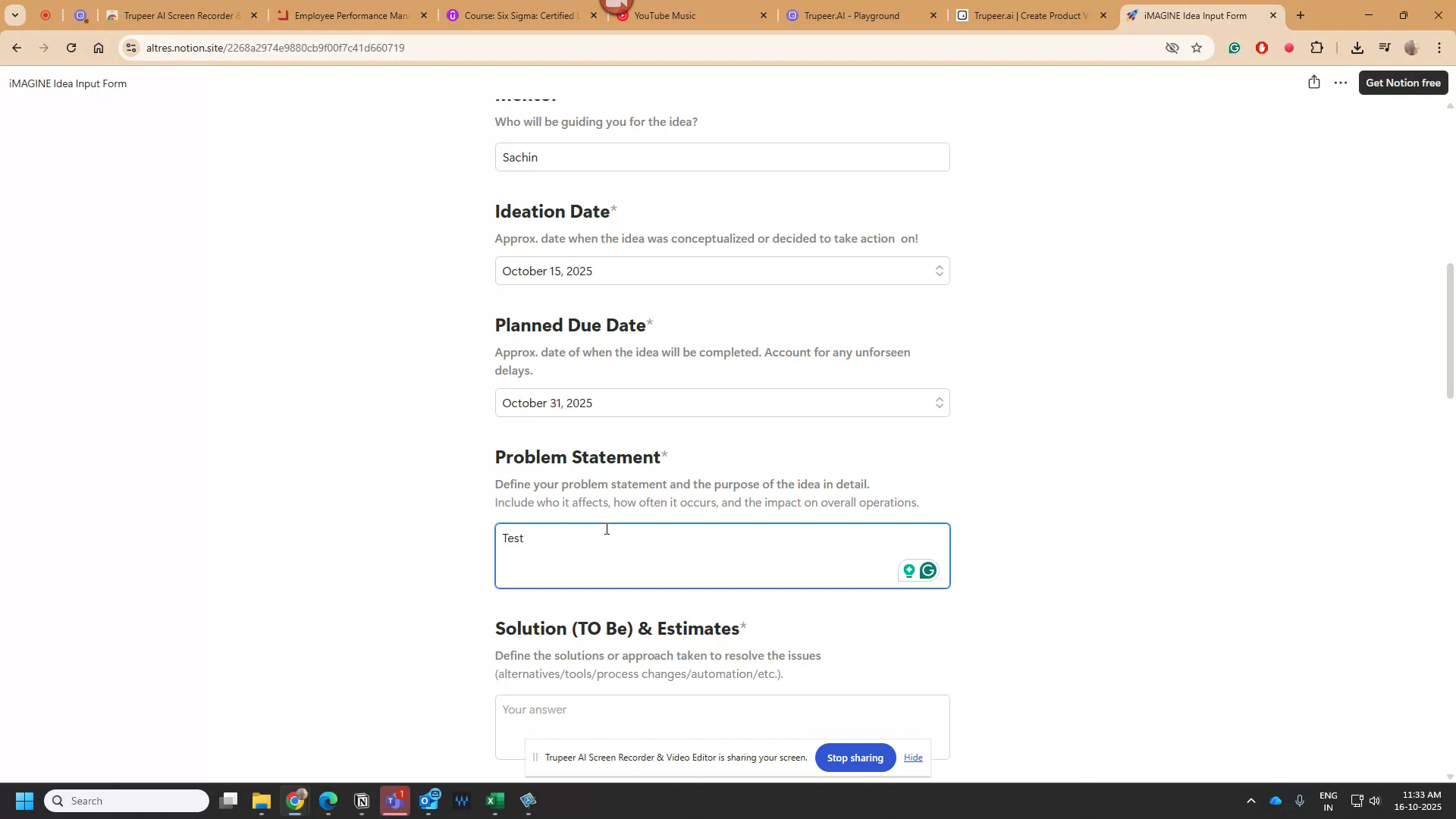Click the Get Notion free button

1404,82
